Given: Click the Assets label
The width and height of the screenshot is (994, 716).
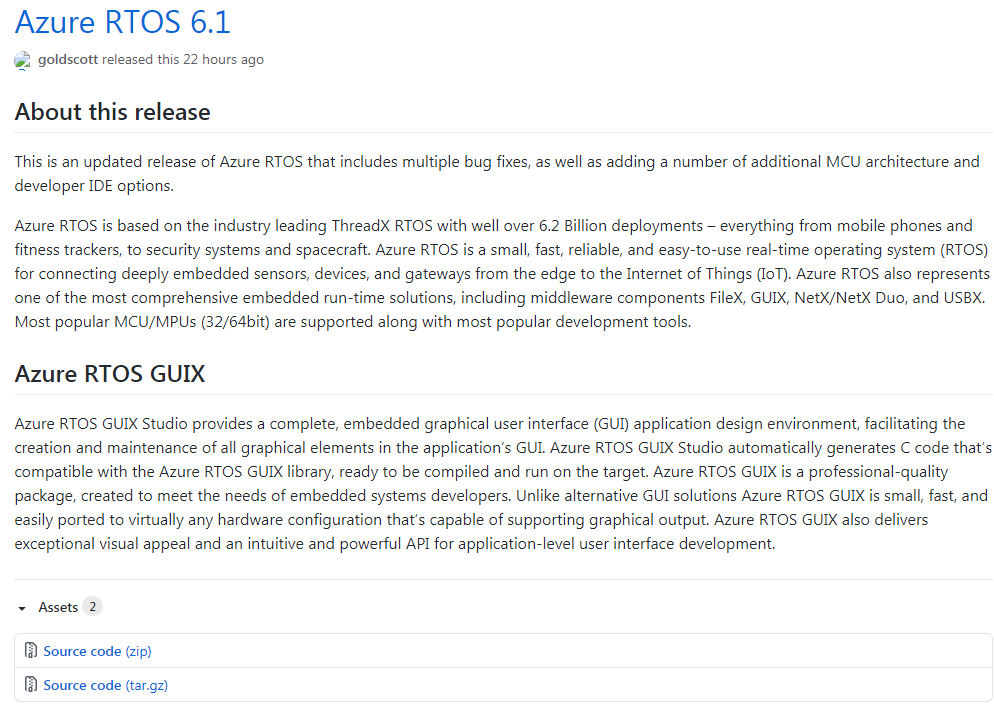Looking at the screenshot, I should (x=58, y=608).
